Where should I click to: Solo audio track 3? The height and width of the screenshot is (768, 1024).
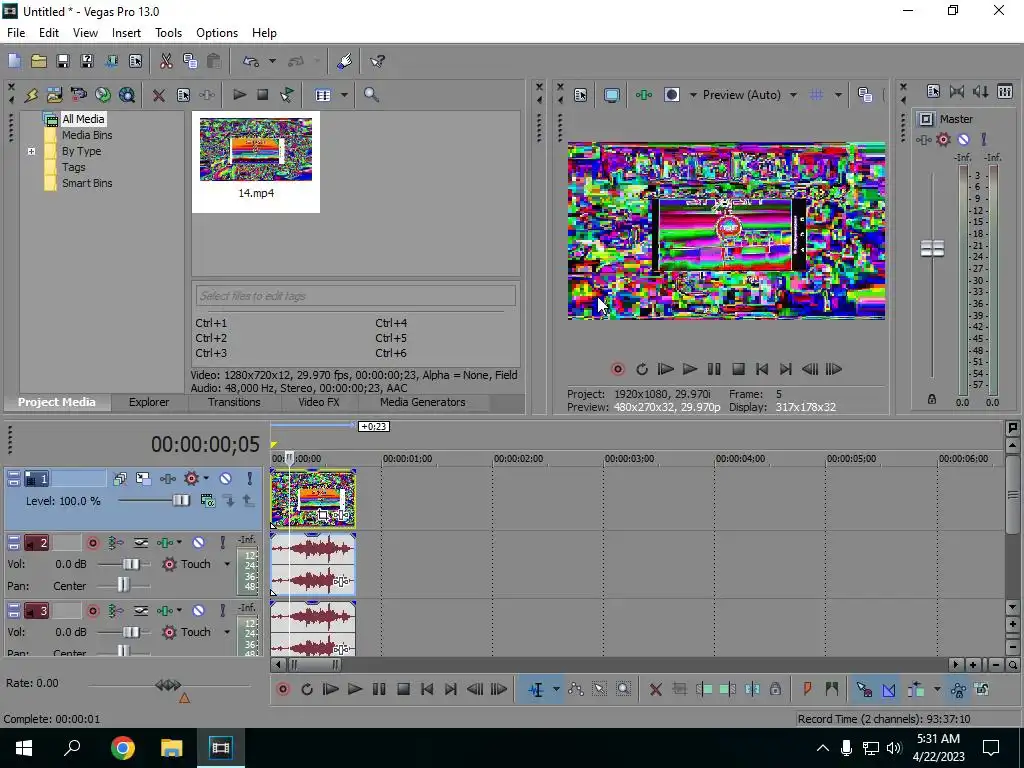[x=223, y=611]
